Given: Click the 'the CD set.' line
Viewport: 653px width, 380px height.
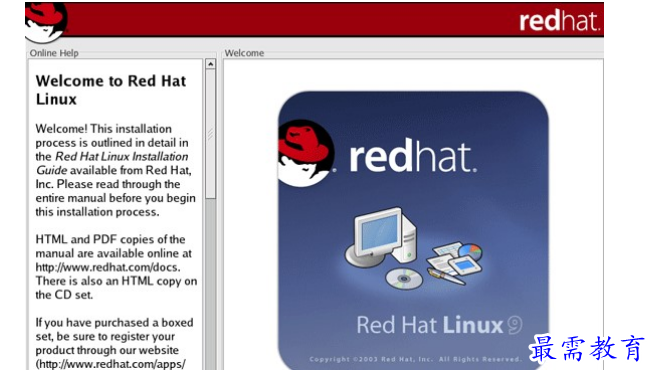Looking at the screenshot, I should pyautogui.click(x=64, y=295).
